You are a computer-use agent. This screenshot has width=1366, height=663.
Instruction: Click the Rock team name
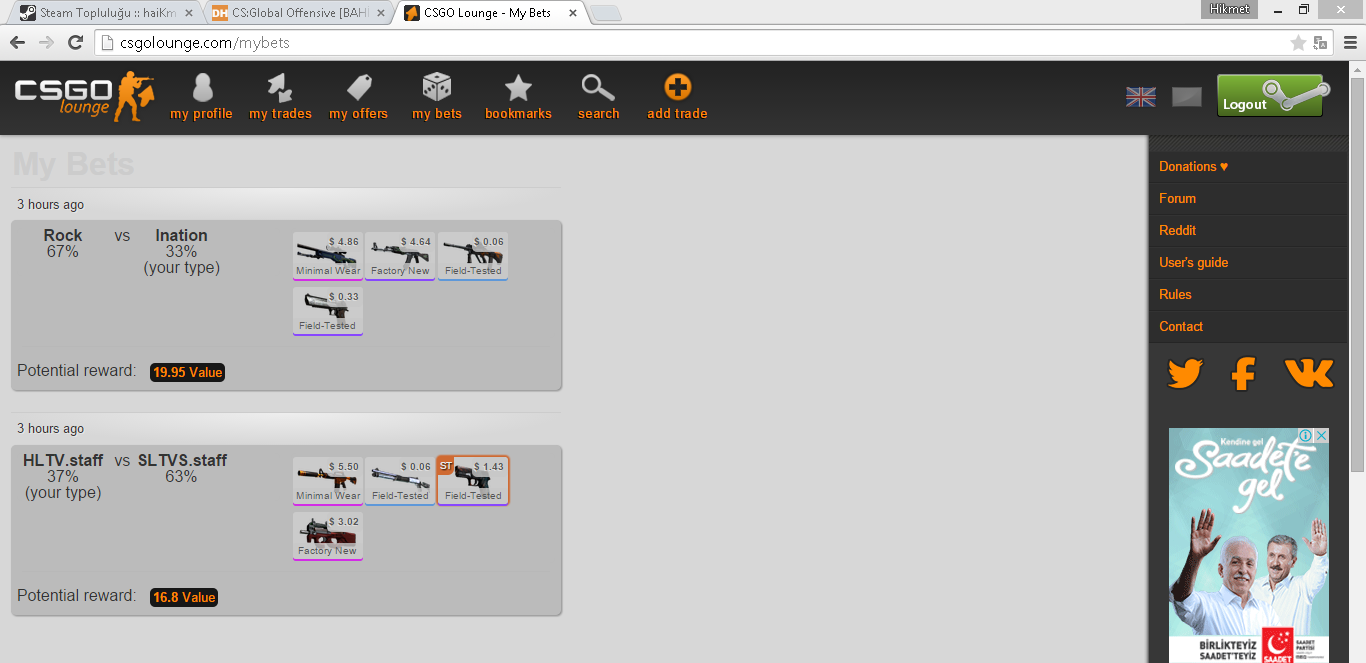pyautogui.click(x=63, y=236)
